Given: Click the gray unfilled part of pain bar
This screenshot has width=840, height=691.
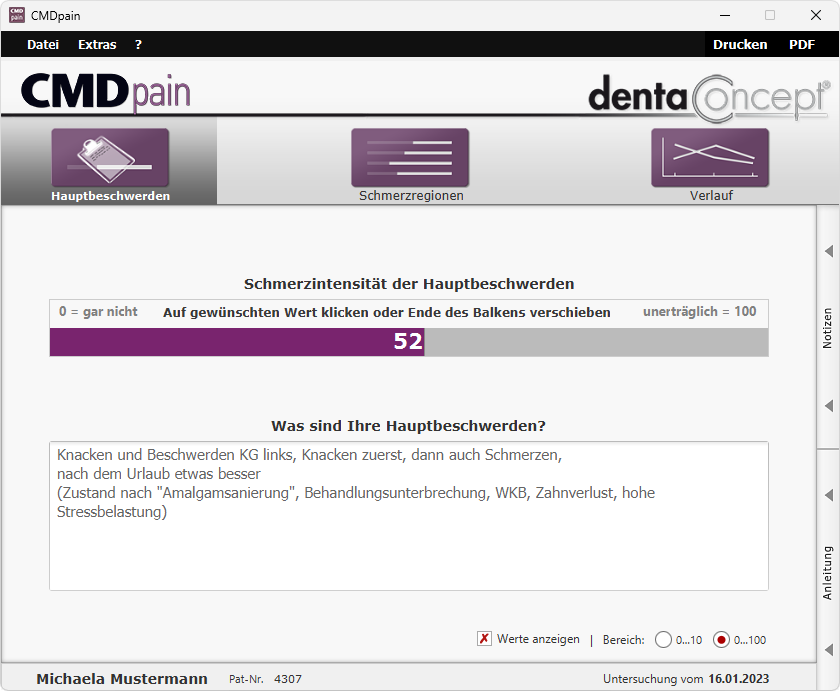Looking at the screenshot, I should (x=596, y=342).
